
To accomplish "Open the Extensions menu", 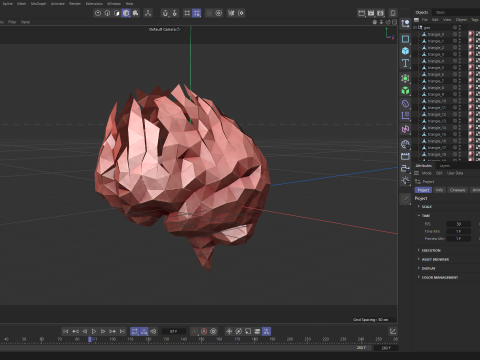I will tap(94, 4).
